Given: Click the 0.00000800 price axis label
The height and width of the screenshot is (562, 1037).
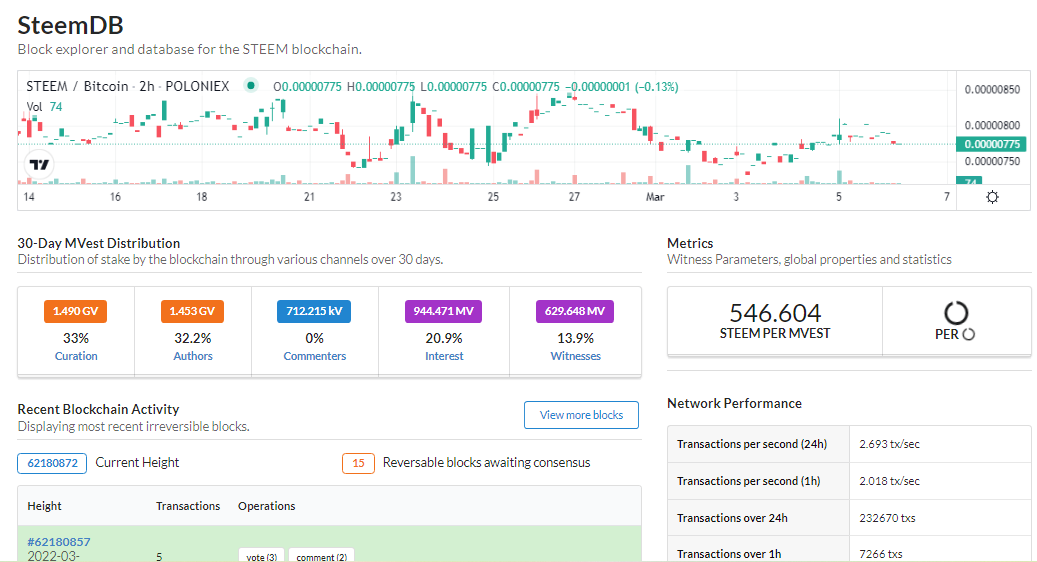Looking at the screenshot, I should [x=992, y=125].
